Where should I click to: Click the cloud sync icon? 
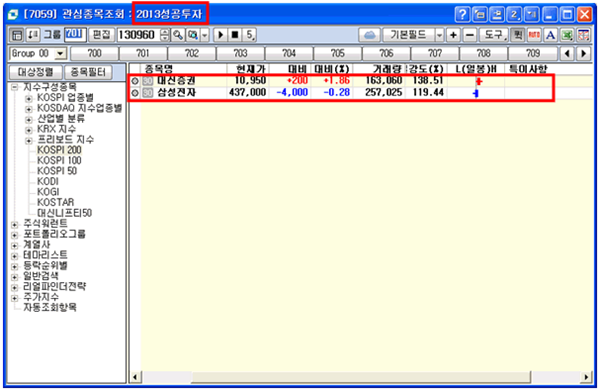tap(369, 35)
